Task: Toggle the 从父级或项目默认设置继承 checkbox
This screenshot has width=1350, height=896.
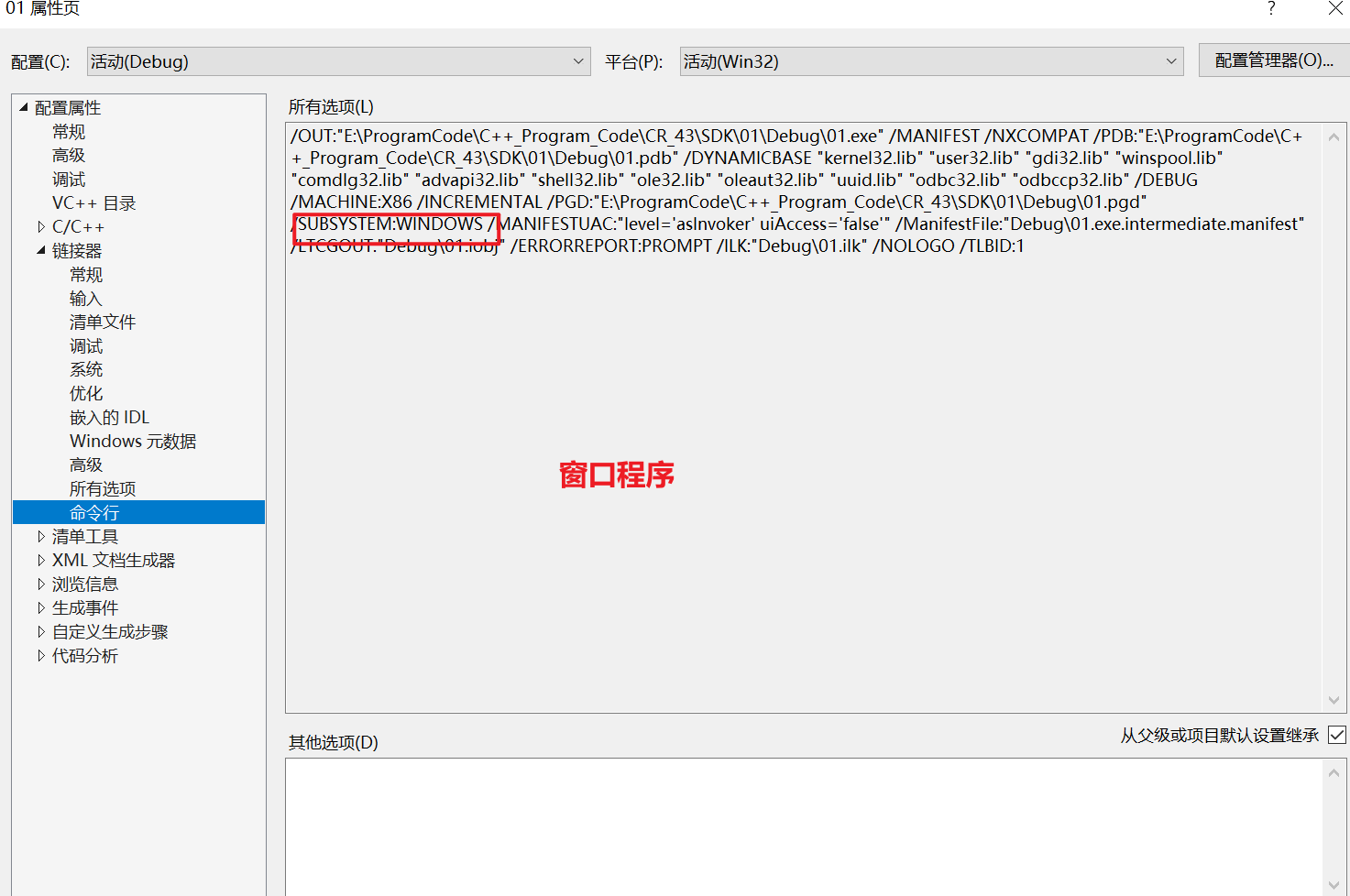Action: click(x=1336, y=734)
